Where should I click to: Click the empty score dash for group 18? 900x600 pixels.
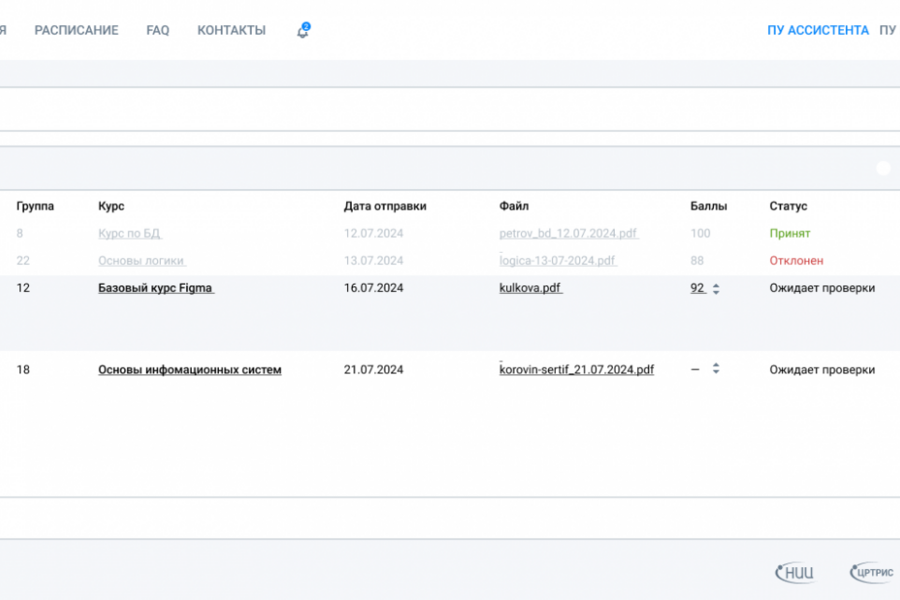(x=695, y=370)
